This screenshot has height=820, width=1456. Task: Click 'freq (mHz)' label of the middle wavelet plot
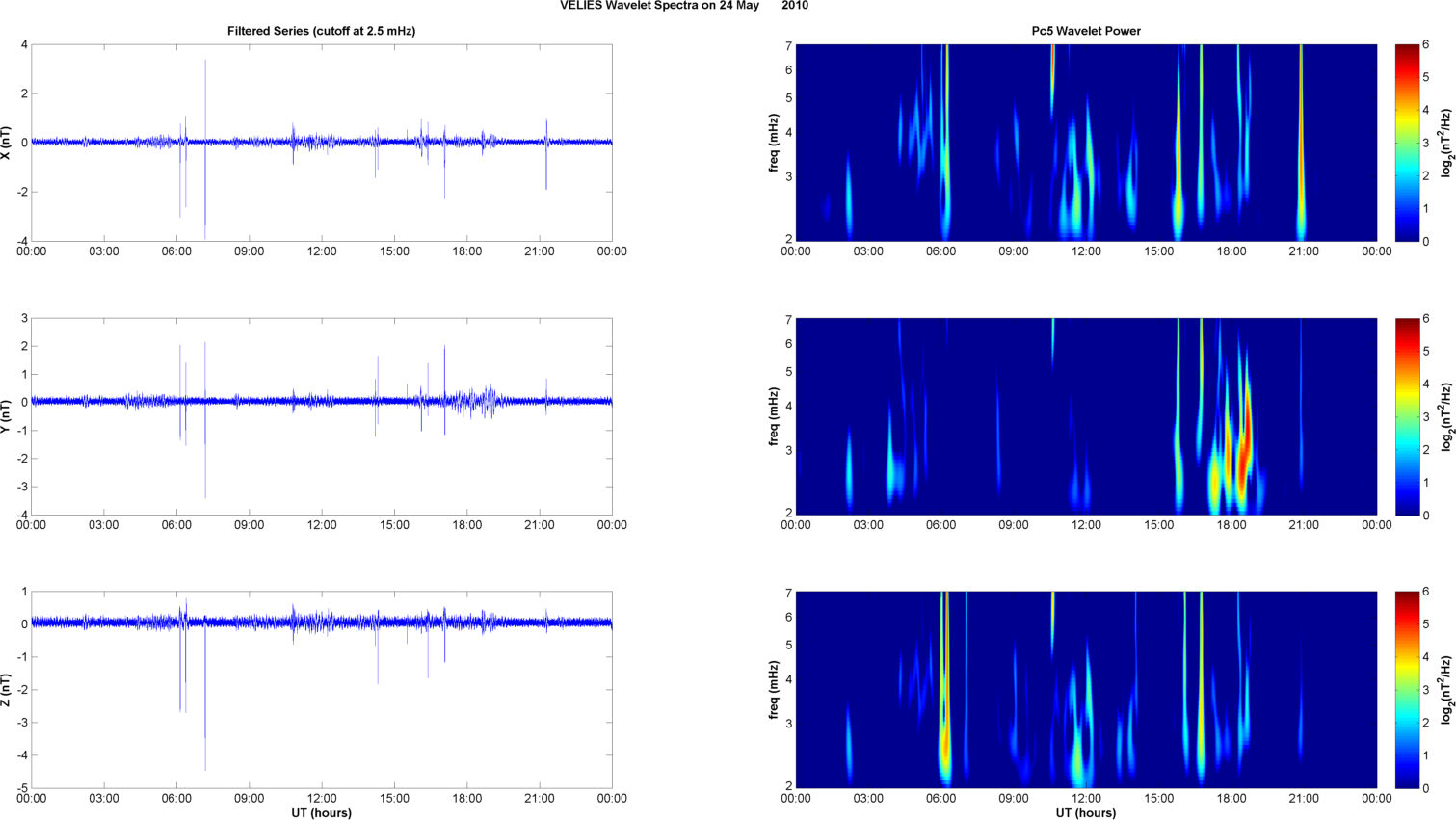(774, 416)
